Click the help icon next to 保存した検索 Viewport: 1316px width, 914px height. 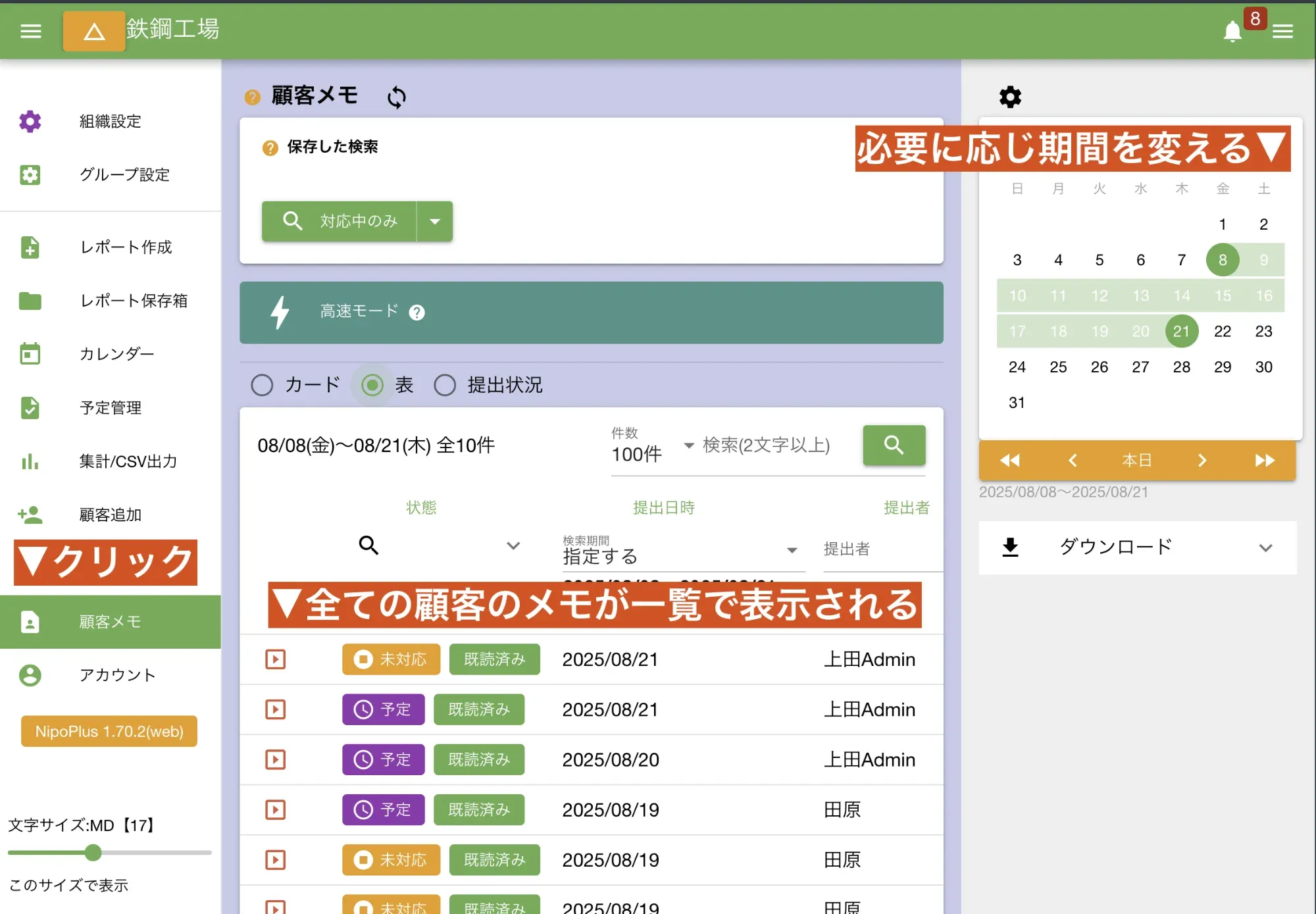269,147
